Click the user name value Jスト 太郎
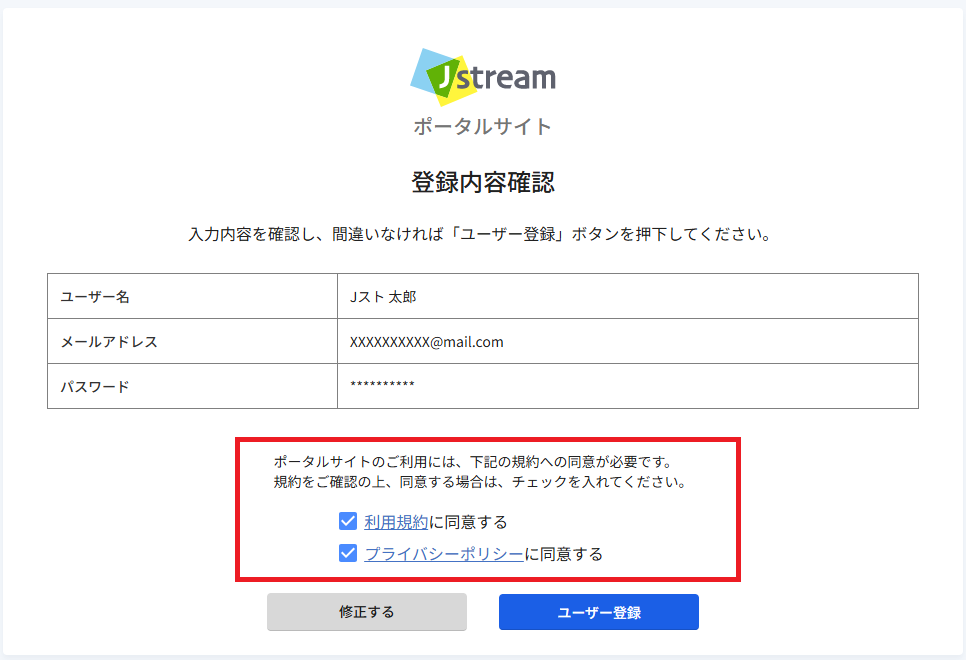 [383, 297]
